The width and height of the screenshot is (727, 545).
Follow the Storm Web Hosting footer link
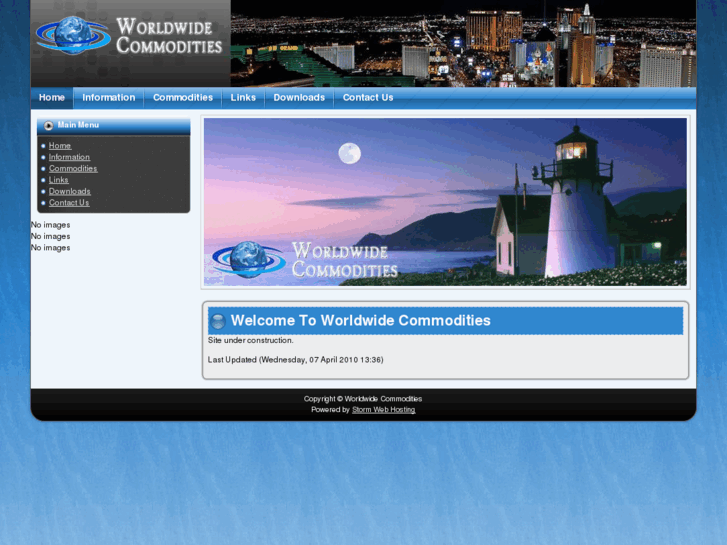click(383, 410)
